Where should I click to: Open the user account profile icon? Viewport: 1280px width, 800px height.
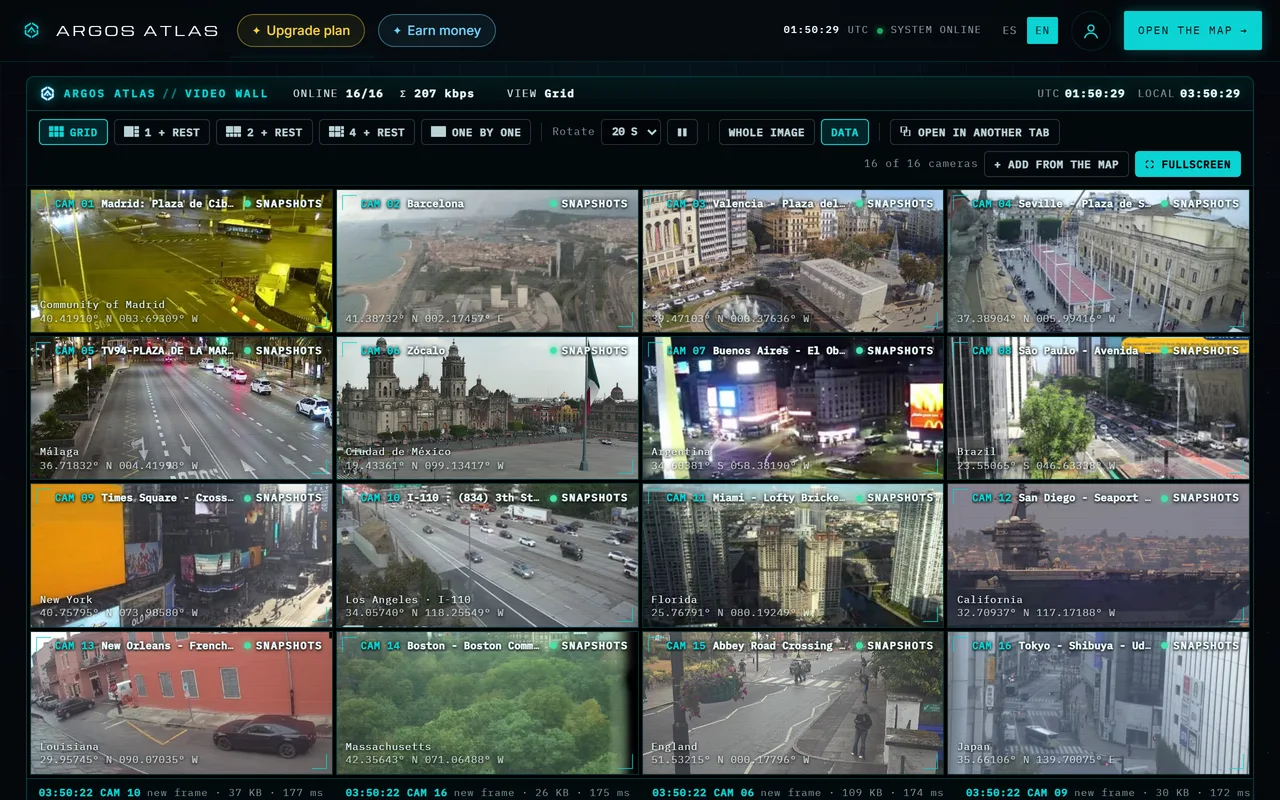[x=1091, y=31]
